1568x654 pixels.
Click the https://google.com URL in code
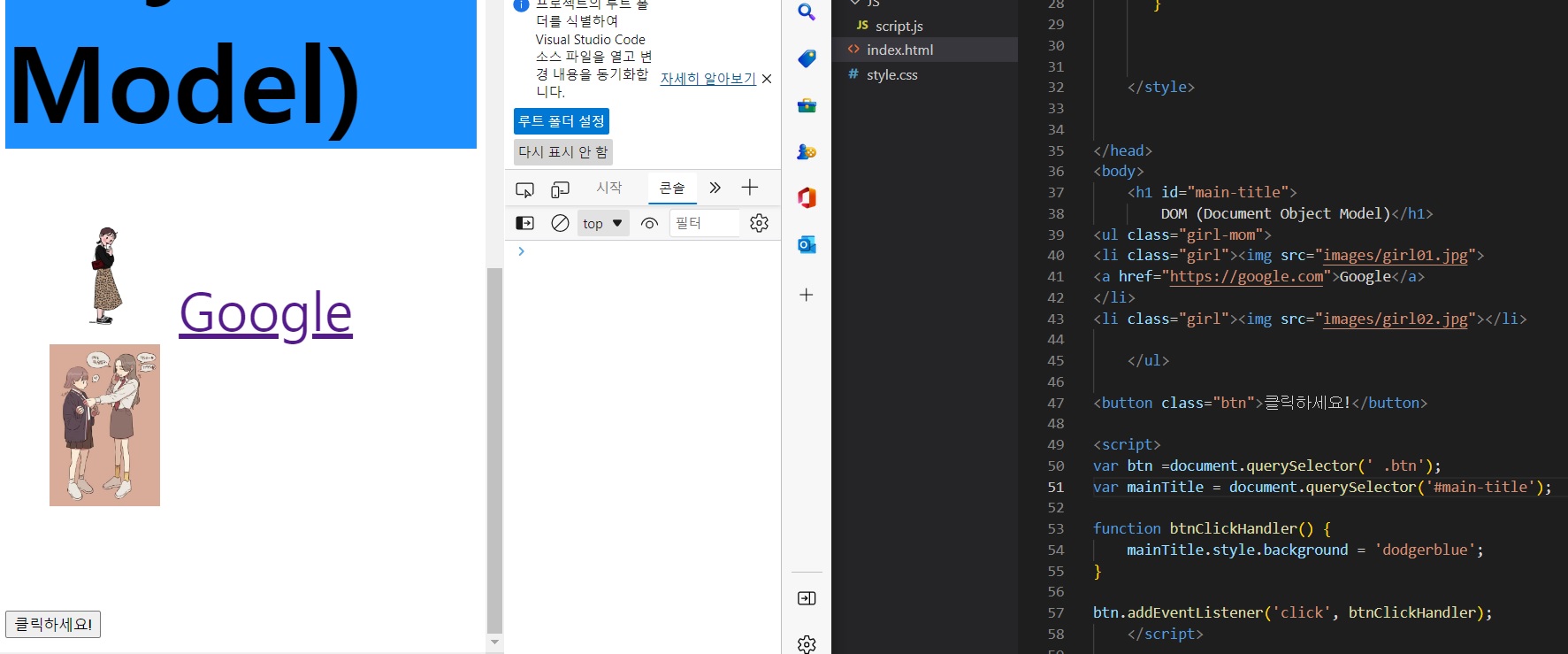point(1247,277)
